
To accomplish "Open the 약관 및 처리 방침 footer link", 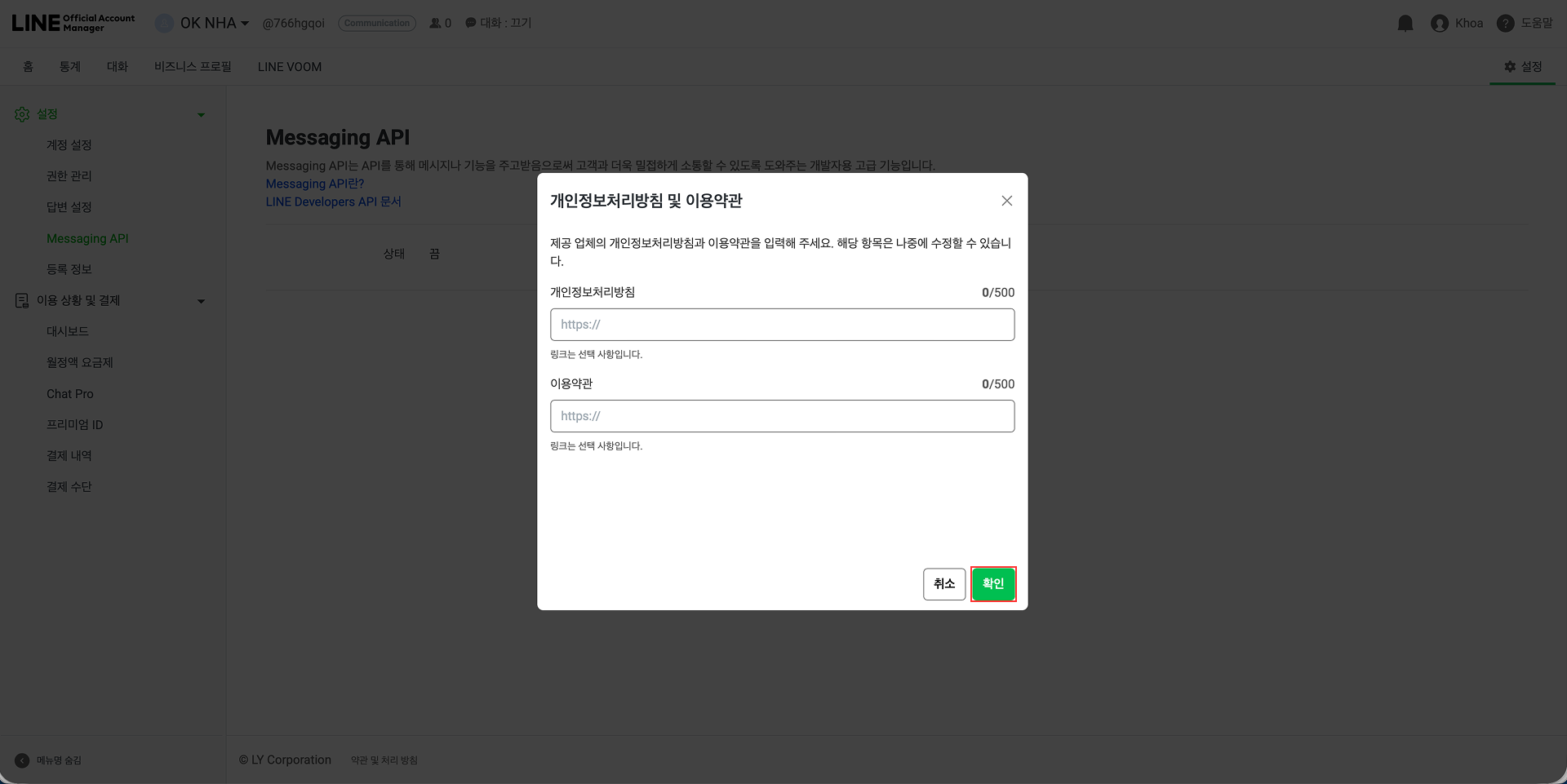I will click(384, 760).
